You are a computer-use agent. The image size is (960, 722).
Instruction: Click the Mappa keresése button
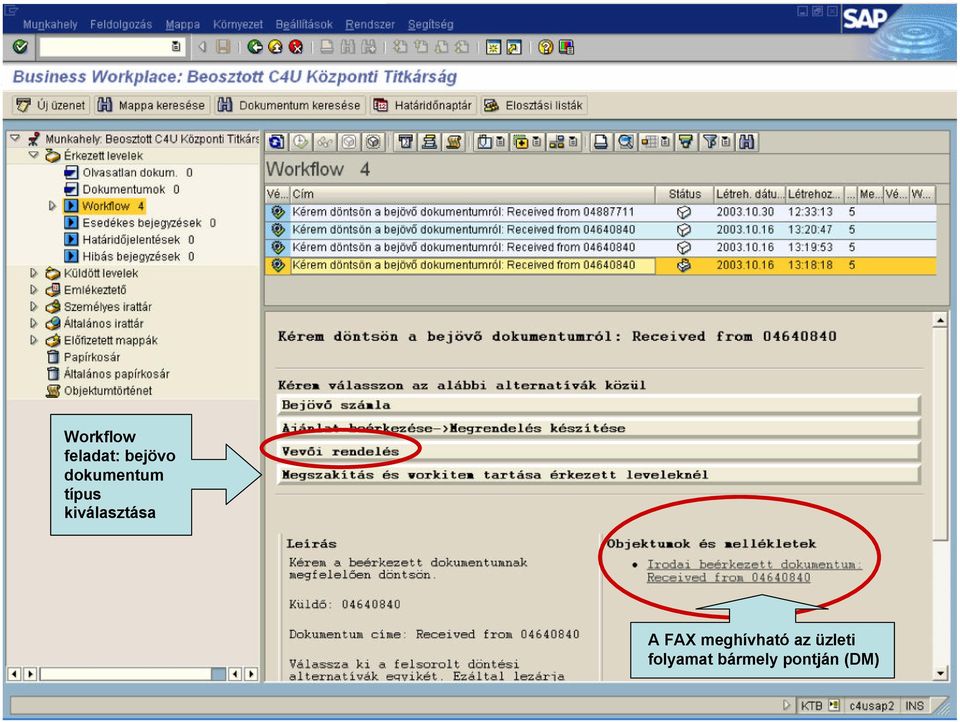[x=151, y=105]
